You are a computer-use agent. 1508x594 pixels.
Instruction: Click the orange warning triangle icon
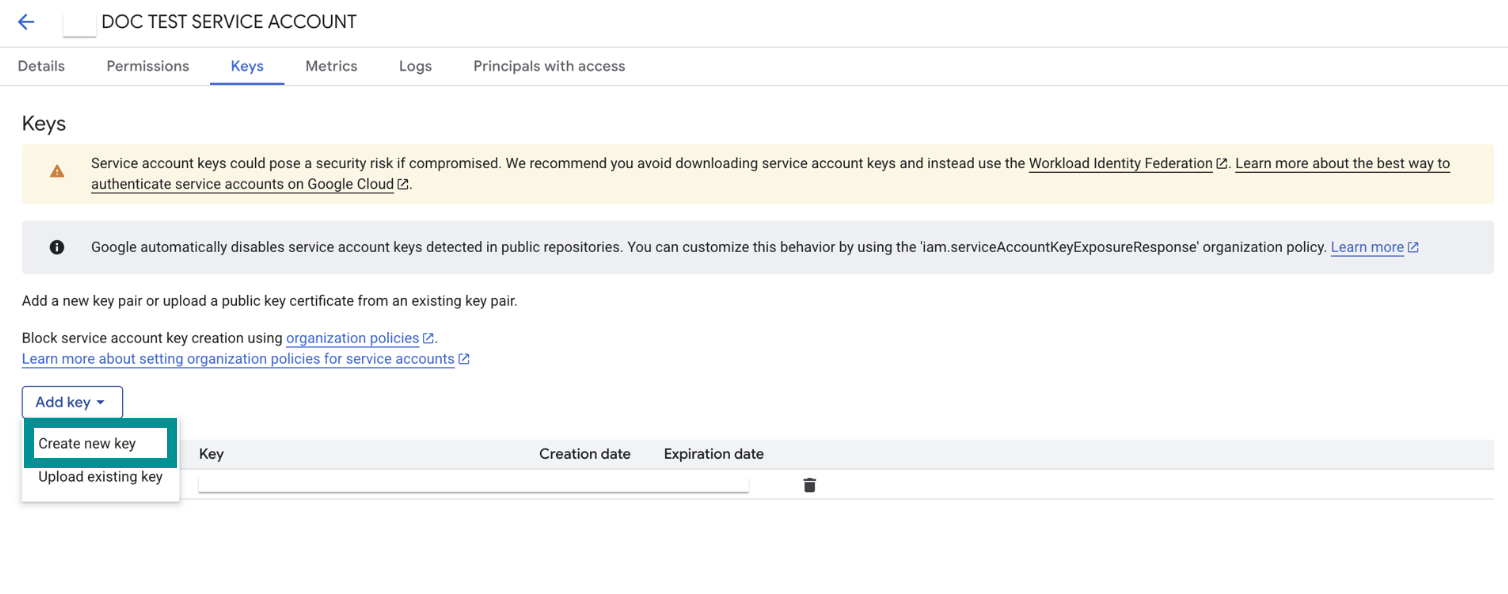[x=57, y=171]
